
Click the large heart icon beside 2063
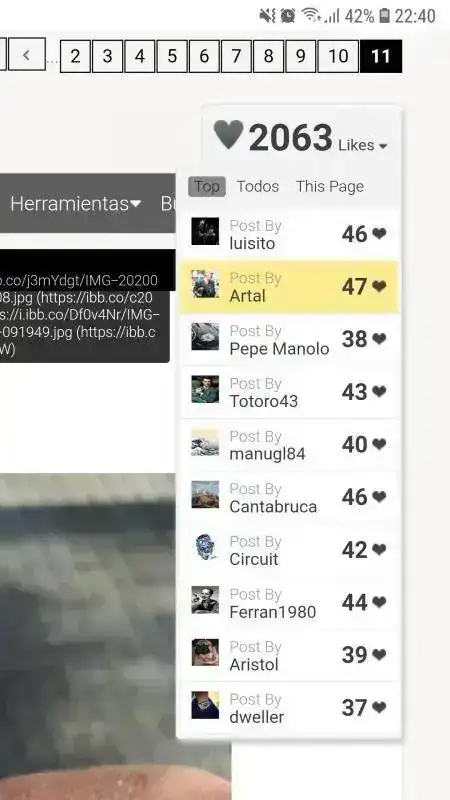(228, 135)
